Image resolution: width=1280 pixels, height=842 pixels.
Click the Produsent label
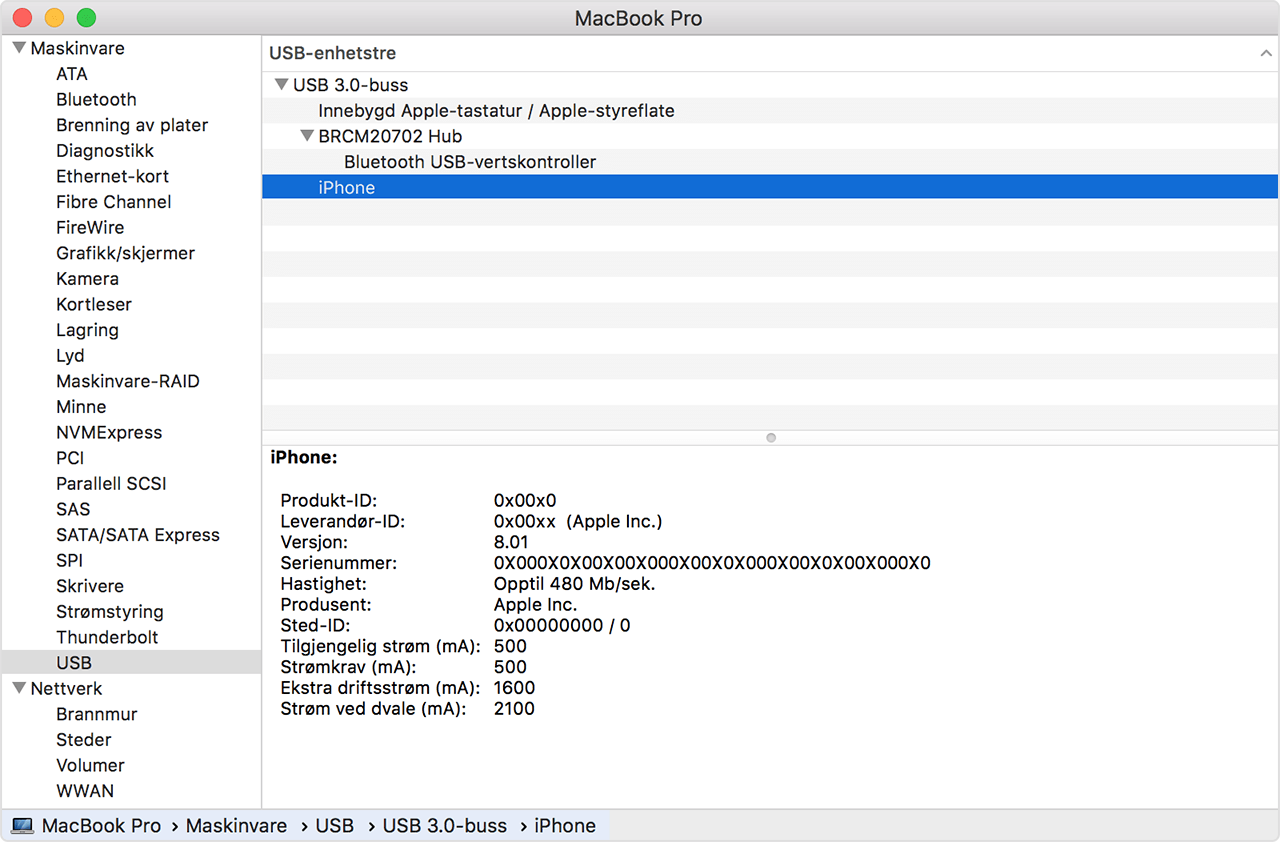coord(325,605)
